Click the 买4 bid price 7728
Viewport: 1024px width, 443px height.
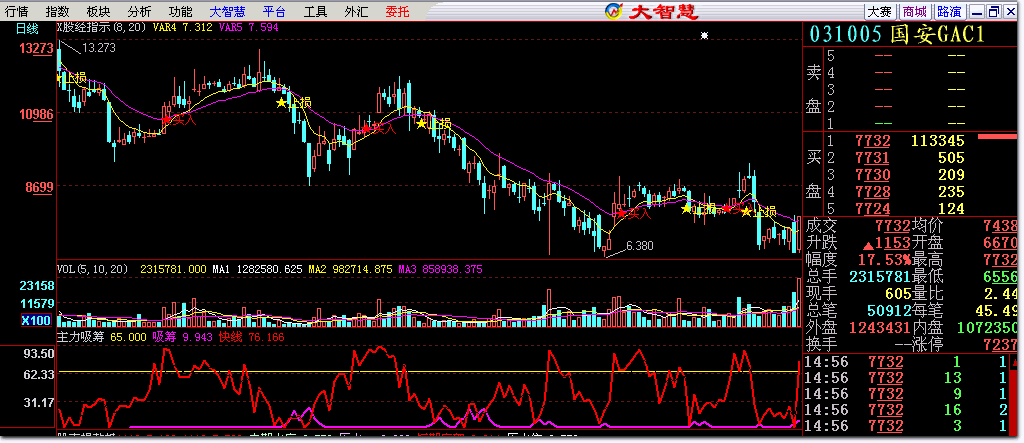pyautogui.click(x=873, y=191)
